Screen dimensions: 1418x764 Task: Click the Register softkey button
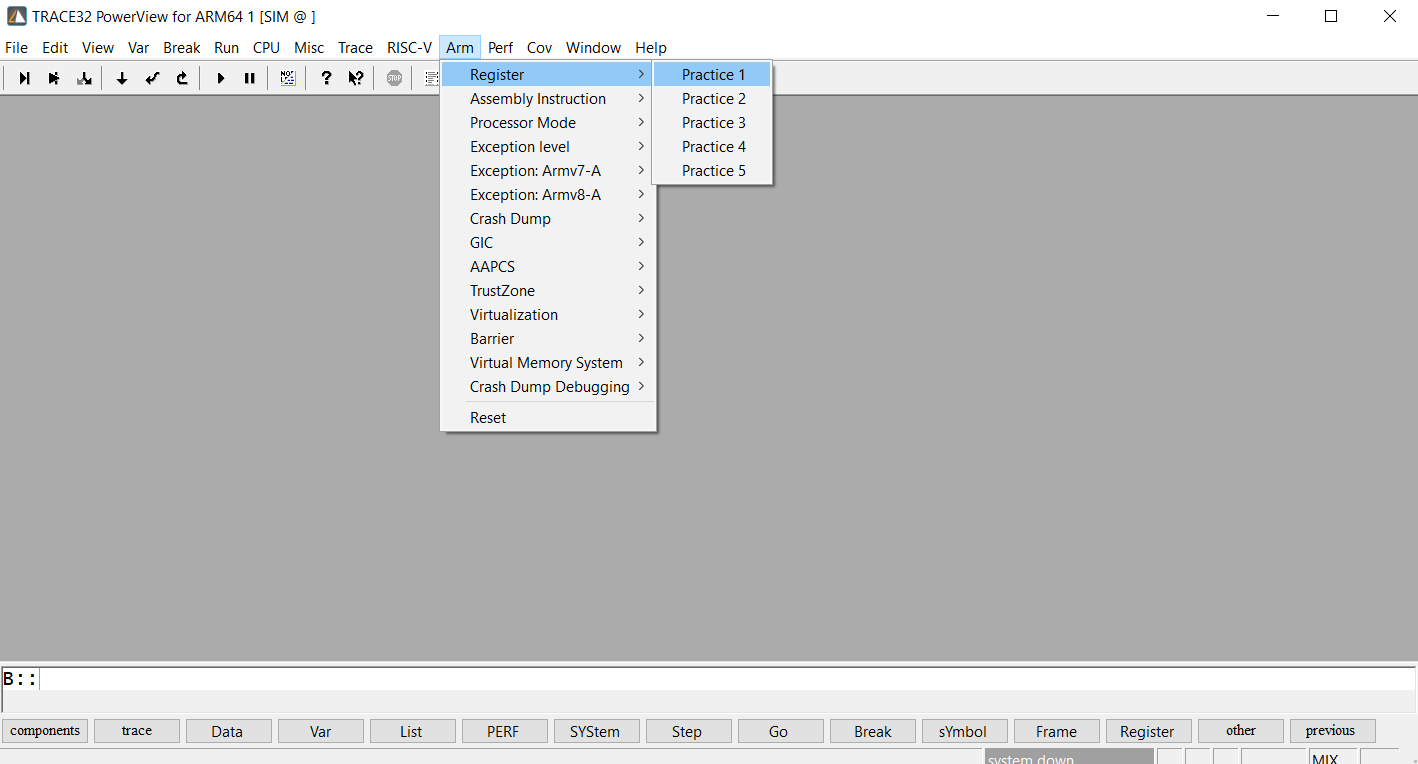pos(1149,731)
